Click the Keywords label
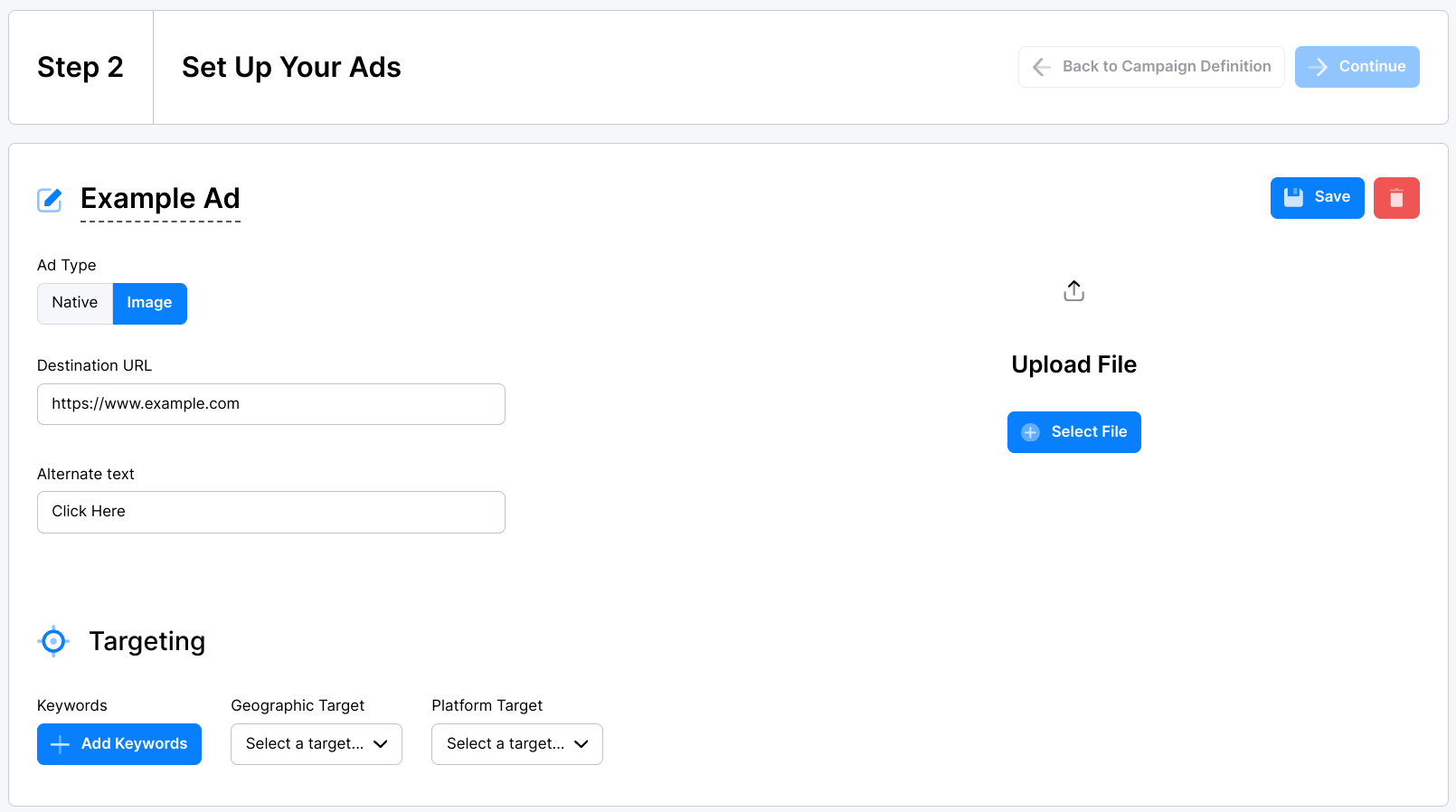Viewport: 1456px width, 812px height. pyautogui.click(x=72, y=705)
